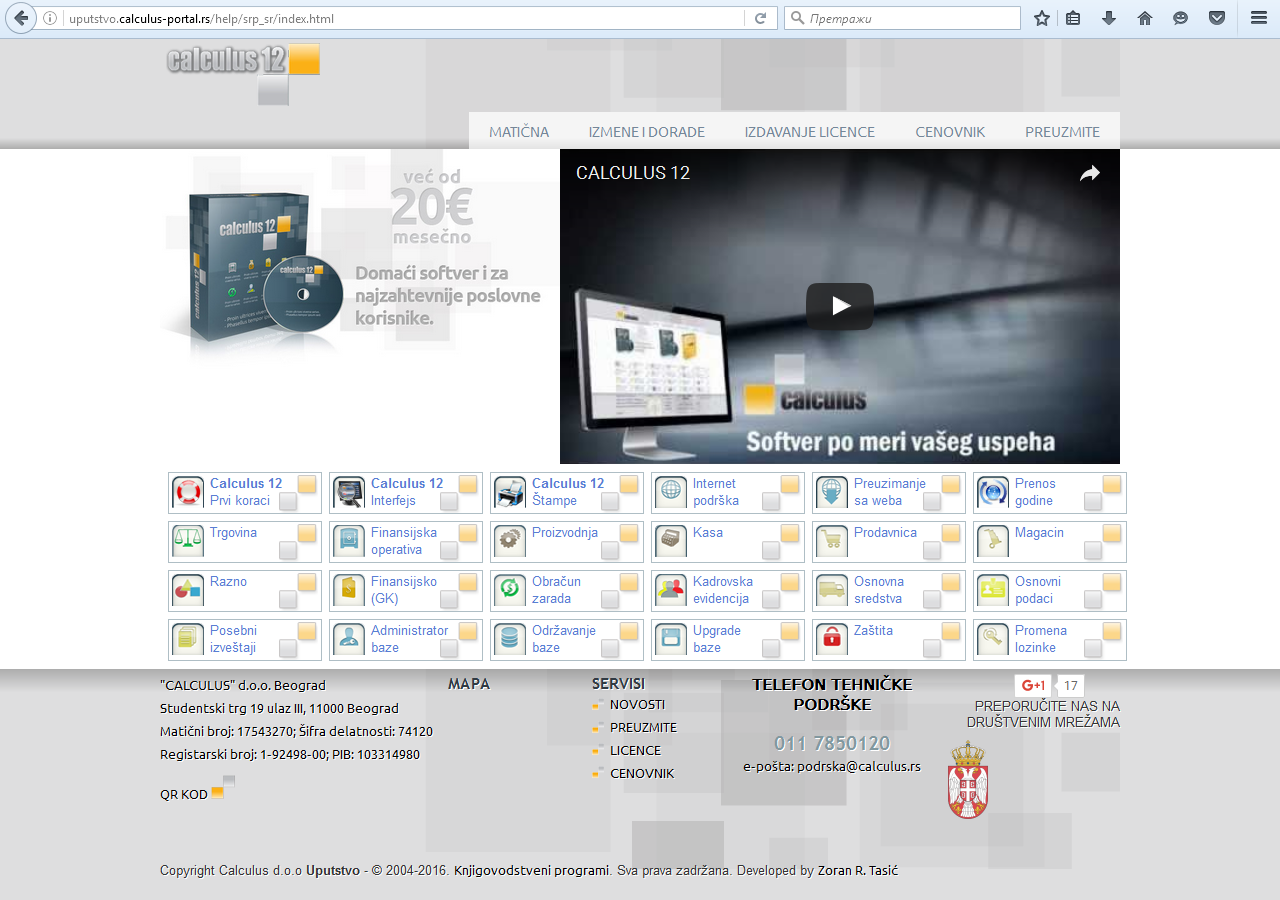
Task: Open the Finansijska operativa link
Action: [x=396, y=541]
